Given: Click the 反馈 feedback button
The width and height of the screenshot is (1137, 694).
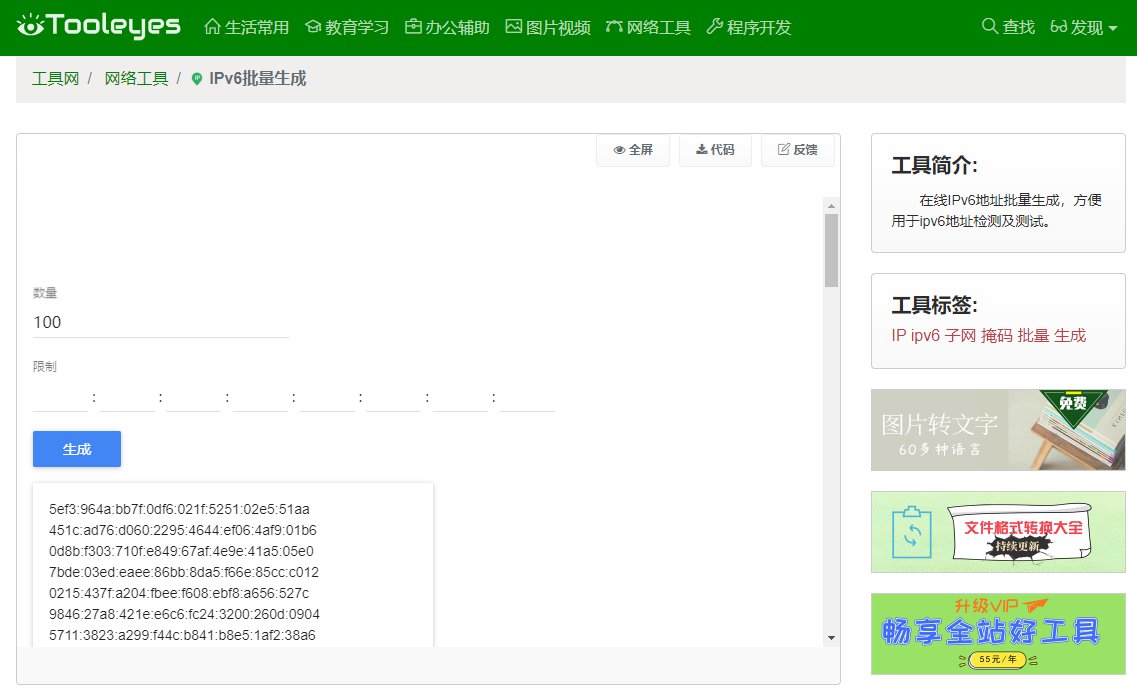Looking at the screenshot, I should (798, 150).
